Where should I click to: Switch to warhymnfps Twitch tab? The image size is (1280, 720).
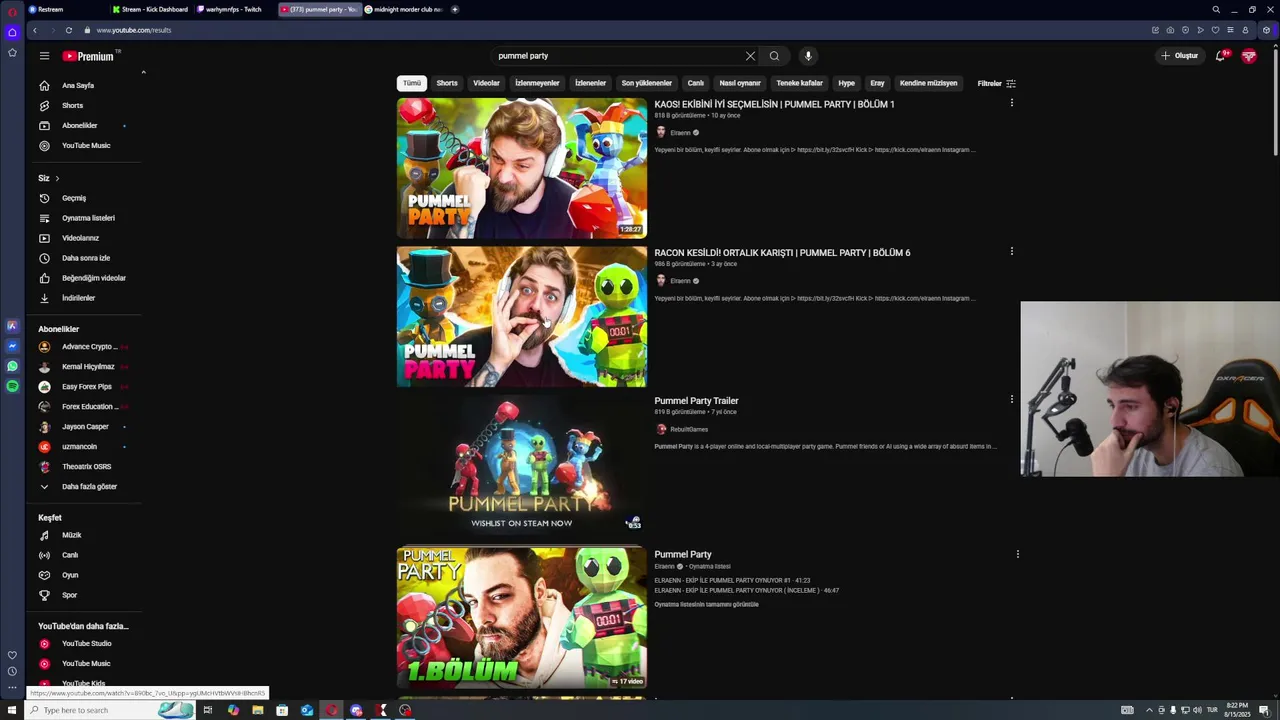pyautogui.click(x=235, y=9)
